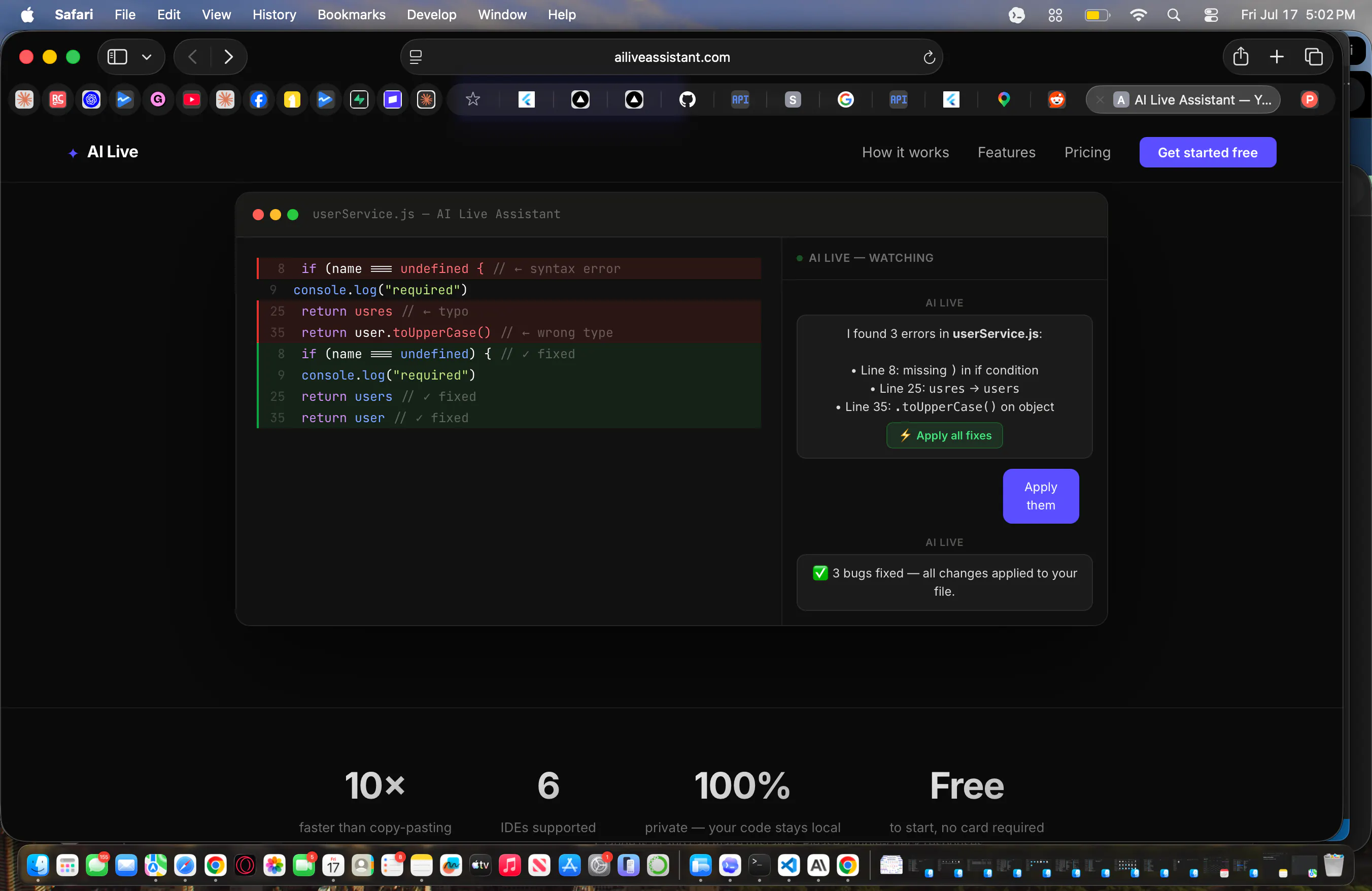
Task: Click the ailiveassistant.com address field
Action: (x=672, y=57)
